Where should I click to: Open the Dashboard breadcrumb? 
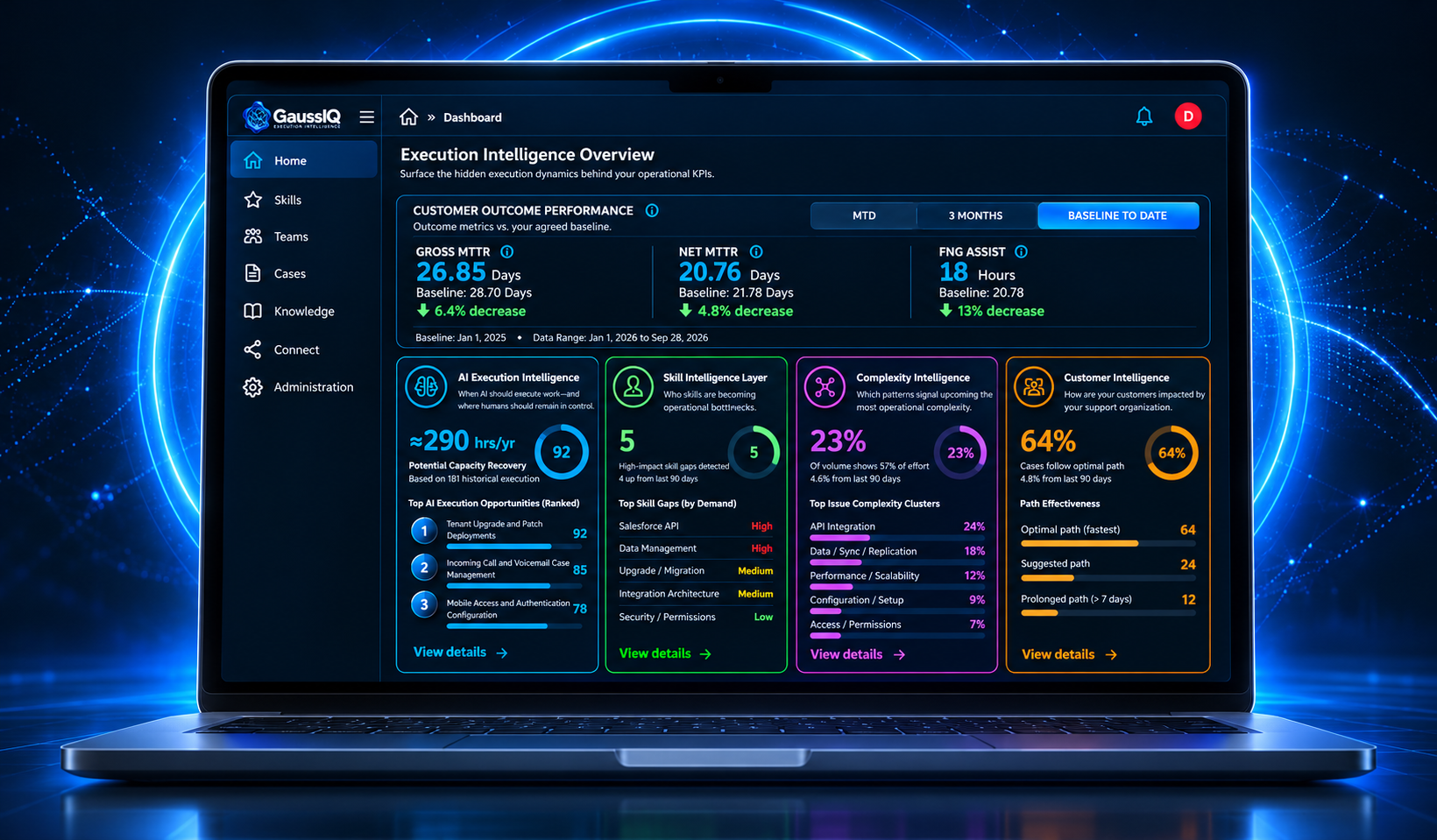472,117
